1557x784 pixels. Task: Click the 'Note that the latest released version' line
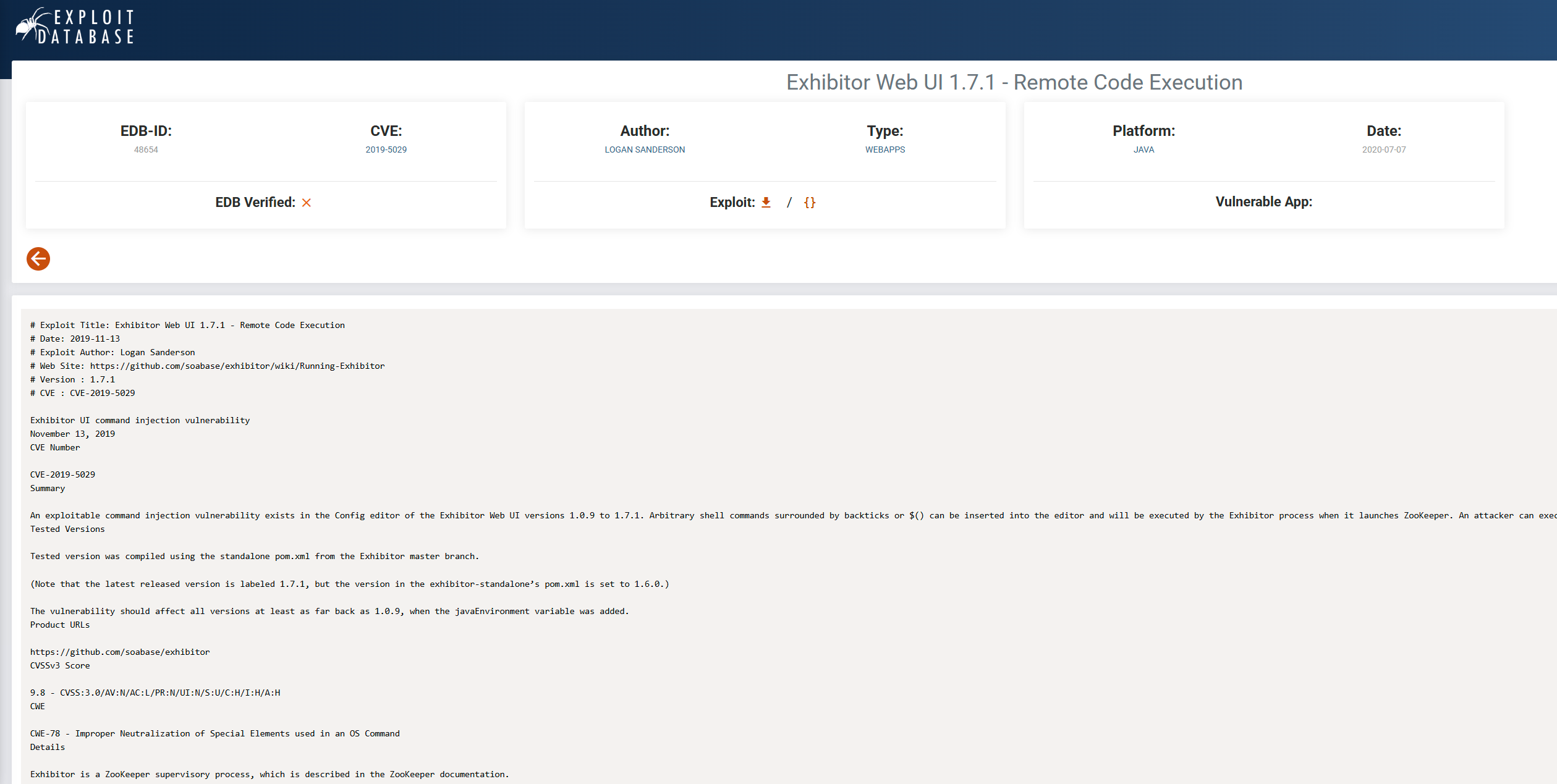pos(350,584)
